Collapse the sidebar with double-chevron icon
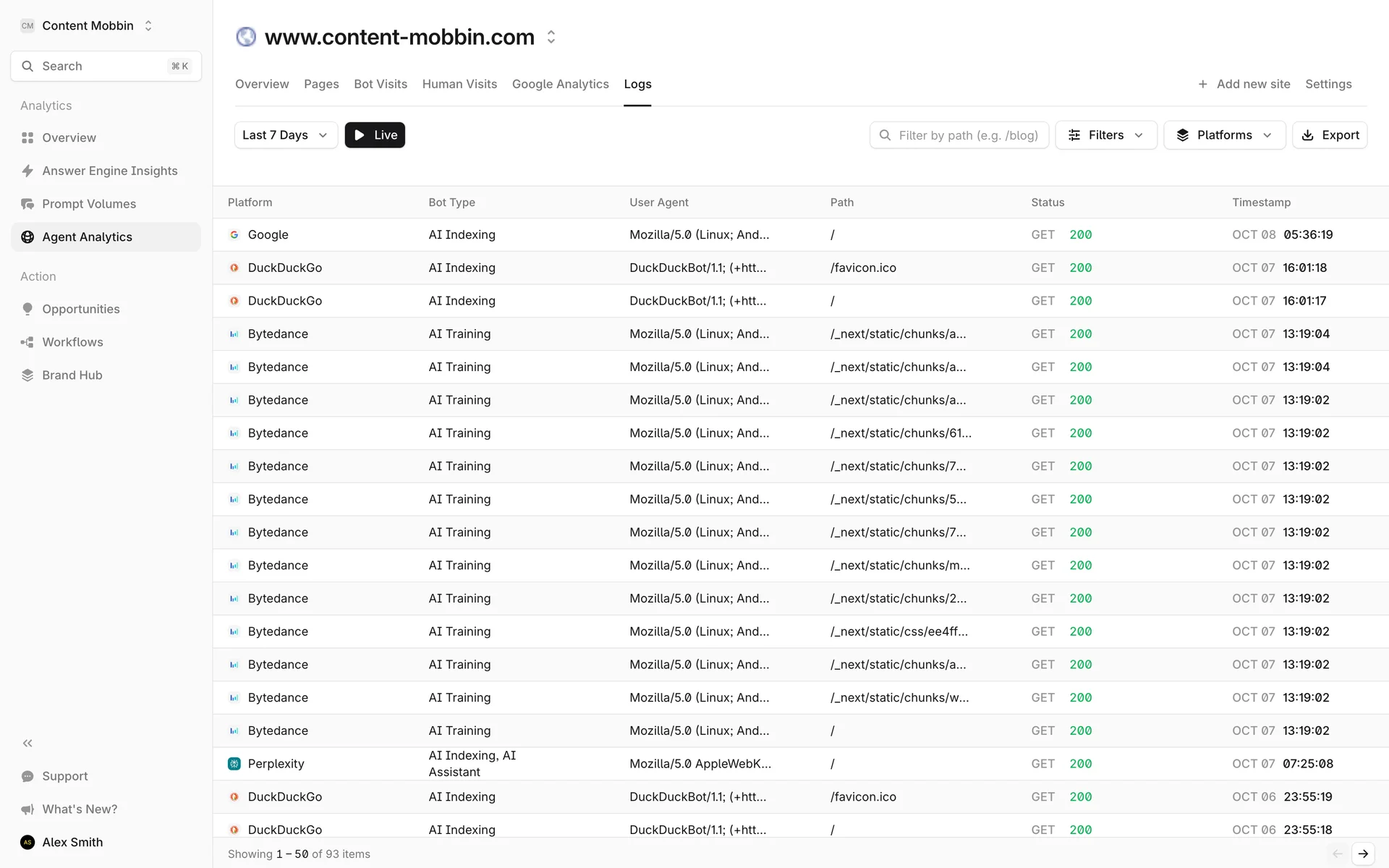Viewport: 1389px width, 868px height. (x=27, y=743)
